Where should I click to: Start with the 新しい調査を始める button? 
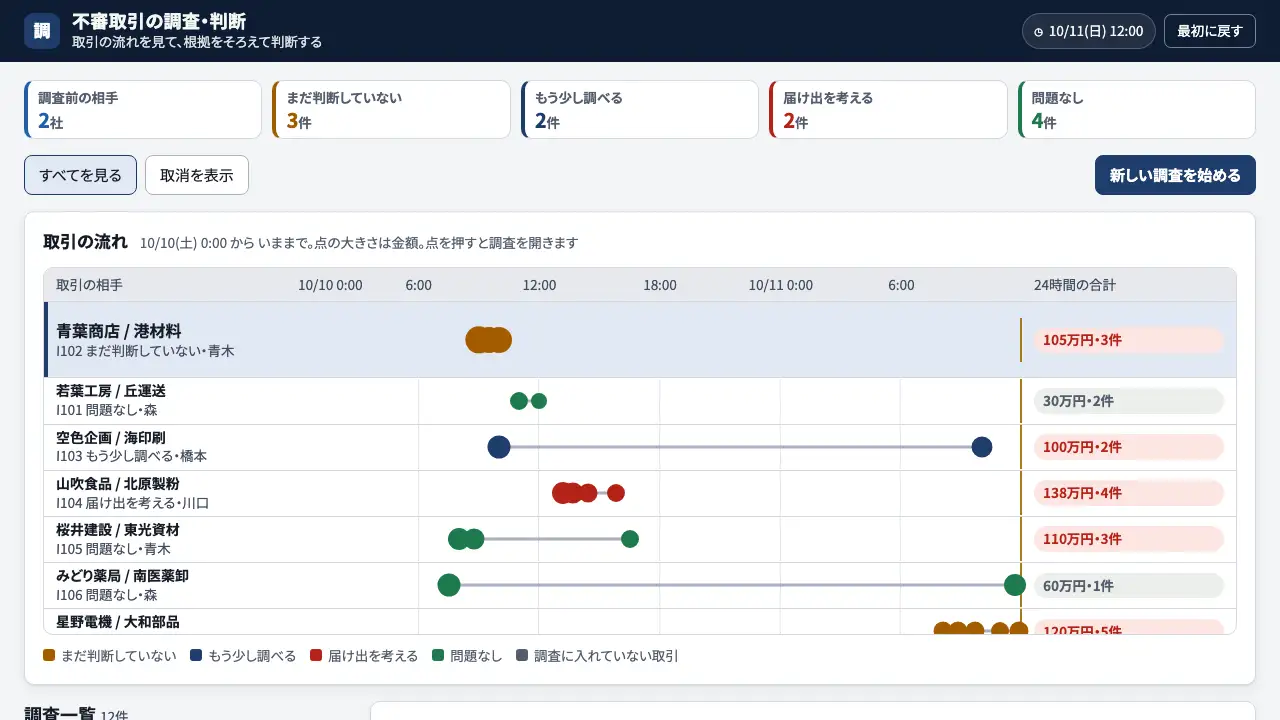[1175, 175]
